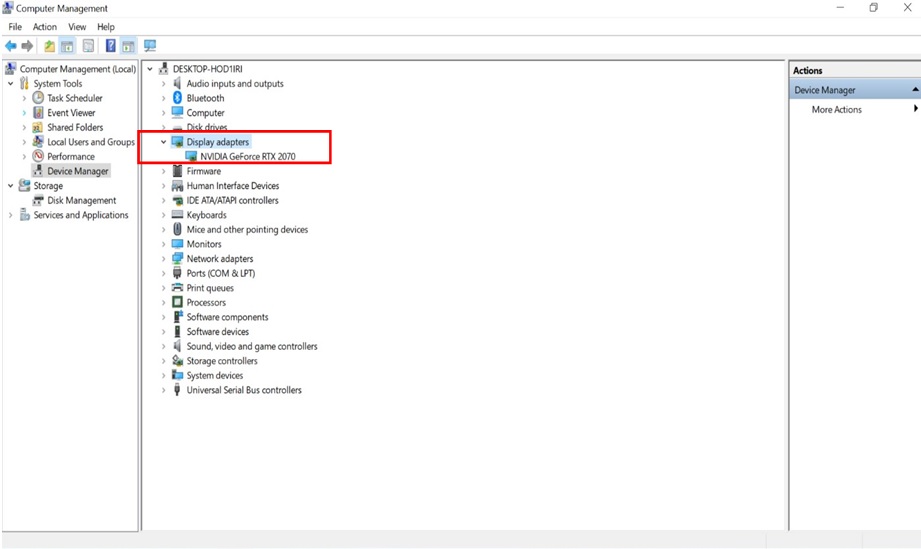Open the Help menu
The width and height of the screenshot is (921, 549).
tap(106, 27)
